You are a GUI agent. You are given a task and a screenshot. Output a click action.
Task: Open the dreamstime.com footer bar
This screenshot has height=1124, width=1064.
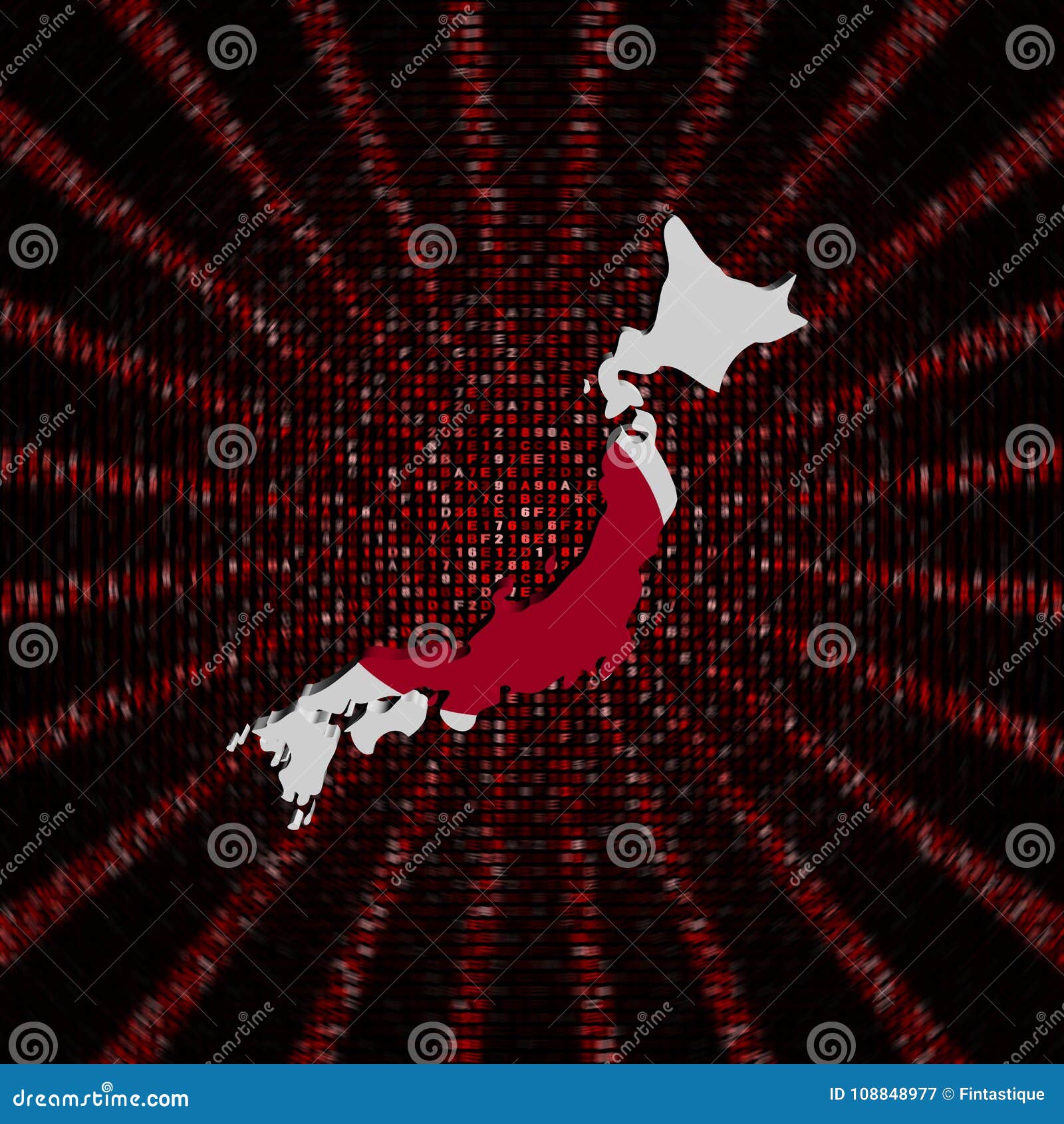coord(532,1097)
